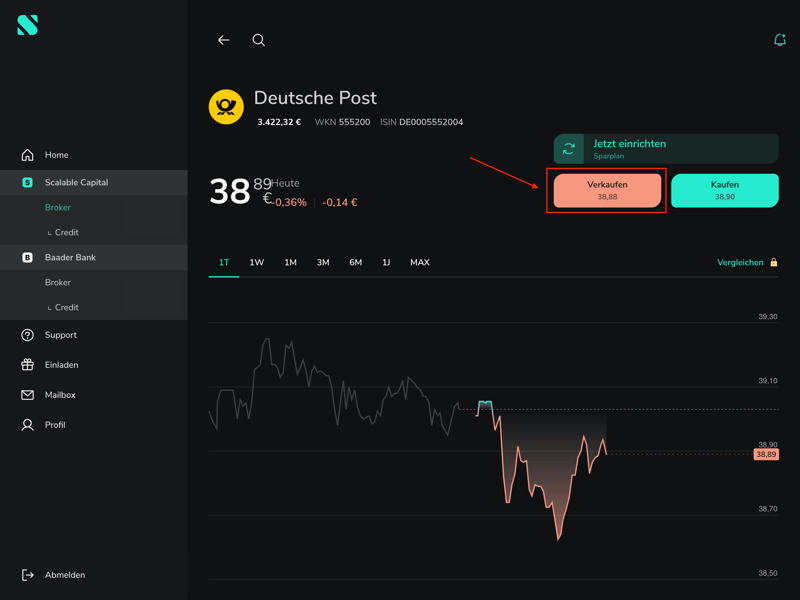Click the WKN 555200 text
800x600 pixels.
pos(342,122)
